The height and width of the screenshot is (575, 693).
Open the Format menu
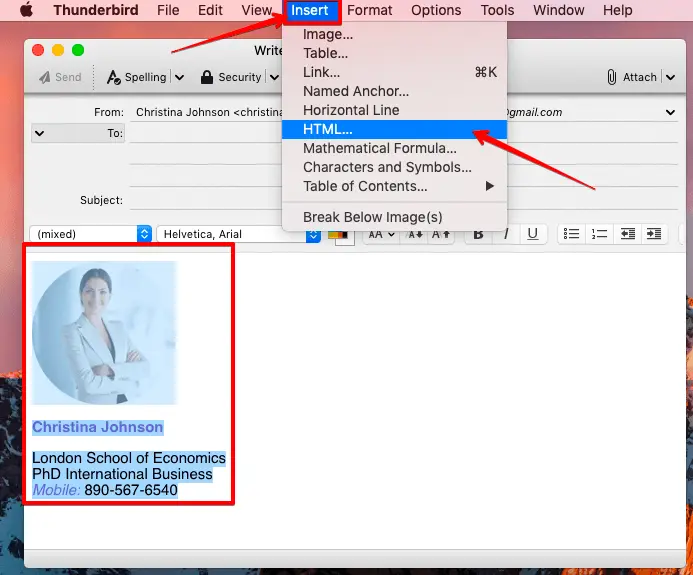(369, 10)
